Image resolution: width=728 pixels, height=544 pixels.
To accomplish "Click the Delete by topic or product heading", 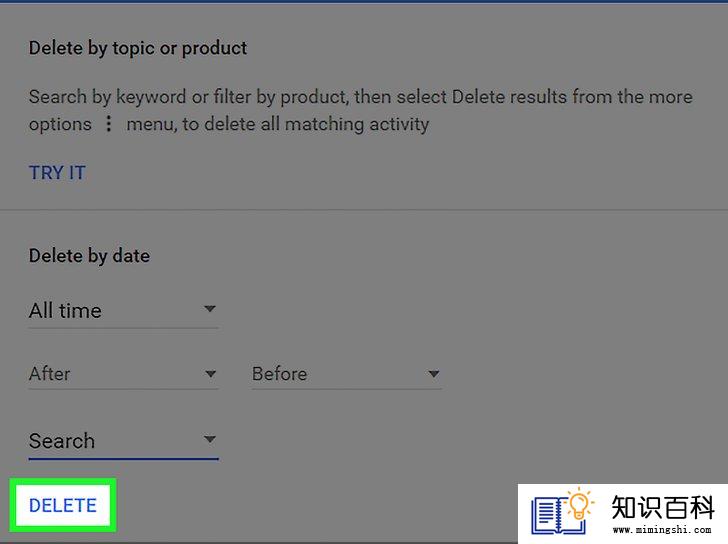I will pos(138,48).
